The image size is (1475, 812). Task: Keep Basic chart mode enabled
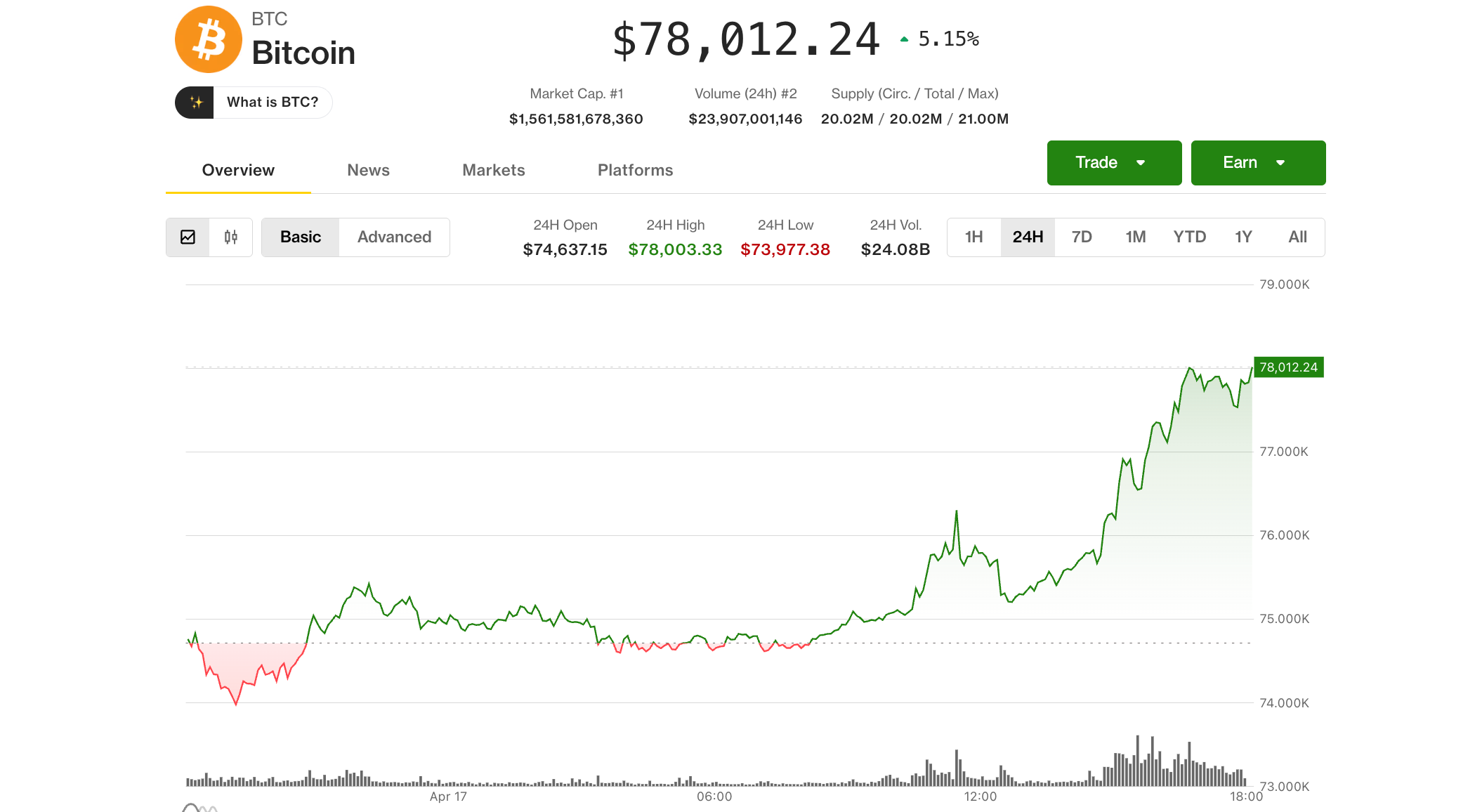click(x=300, y=237)
